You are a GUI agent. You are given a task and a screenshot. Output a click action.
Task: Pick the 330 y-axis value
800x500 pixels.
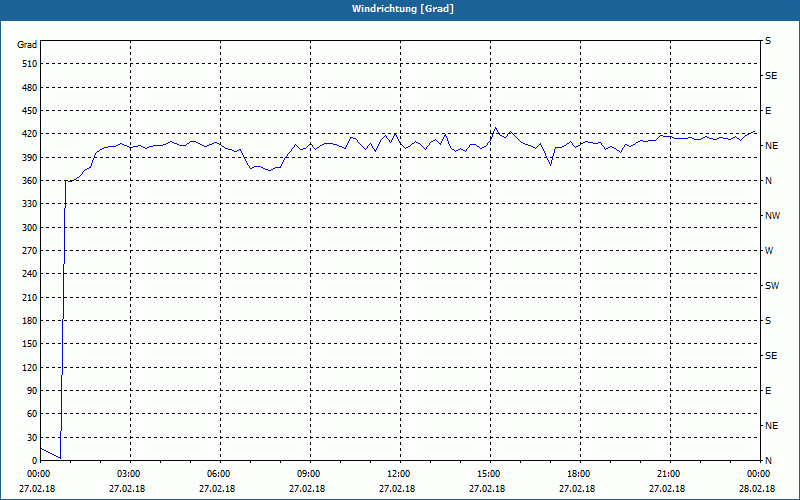pos(30,204)
